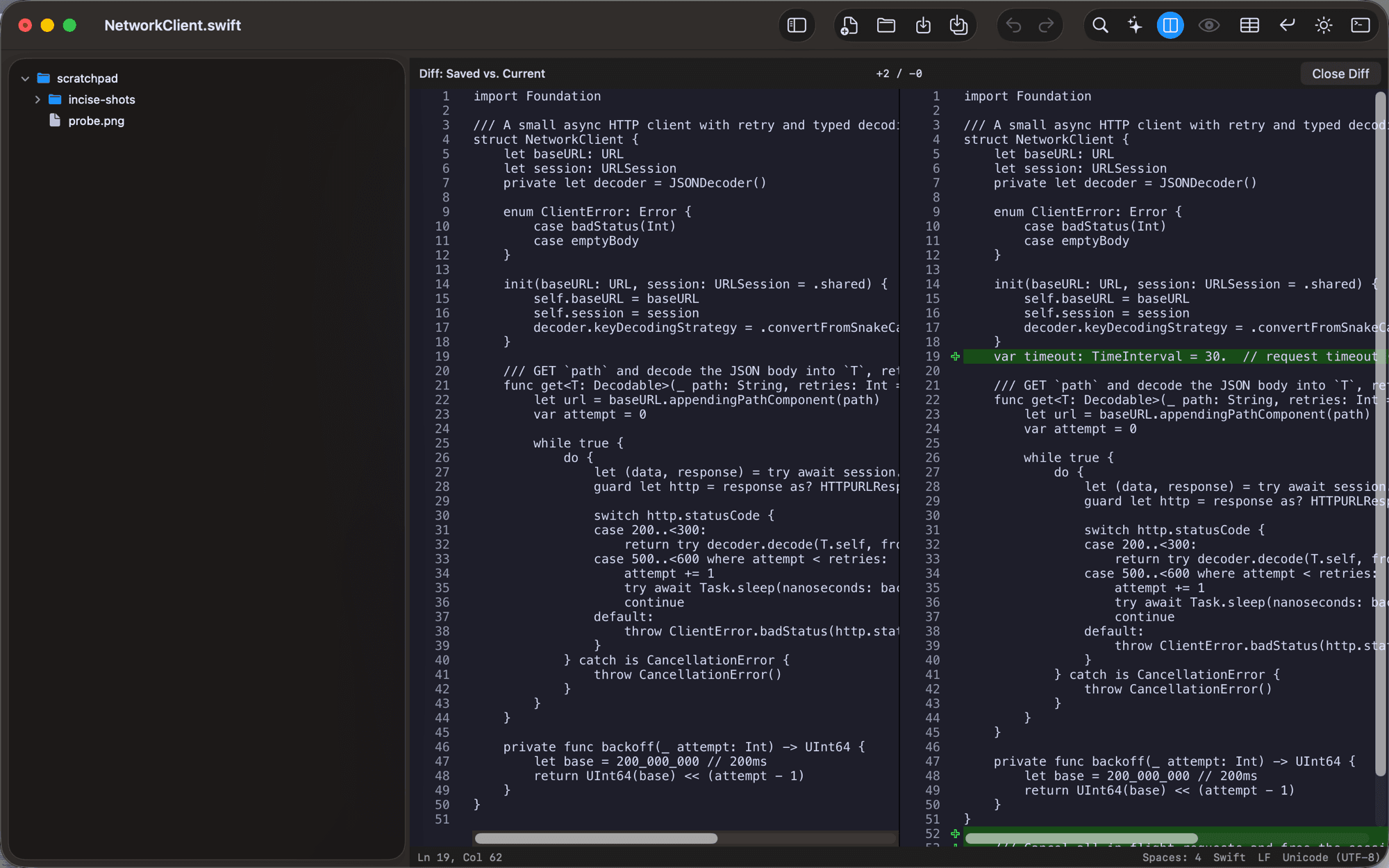Viewport: 1389px width, 868px height.
Task: Click the right pane vertical scrollbar
Action: tap(1380, 434)
